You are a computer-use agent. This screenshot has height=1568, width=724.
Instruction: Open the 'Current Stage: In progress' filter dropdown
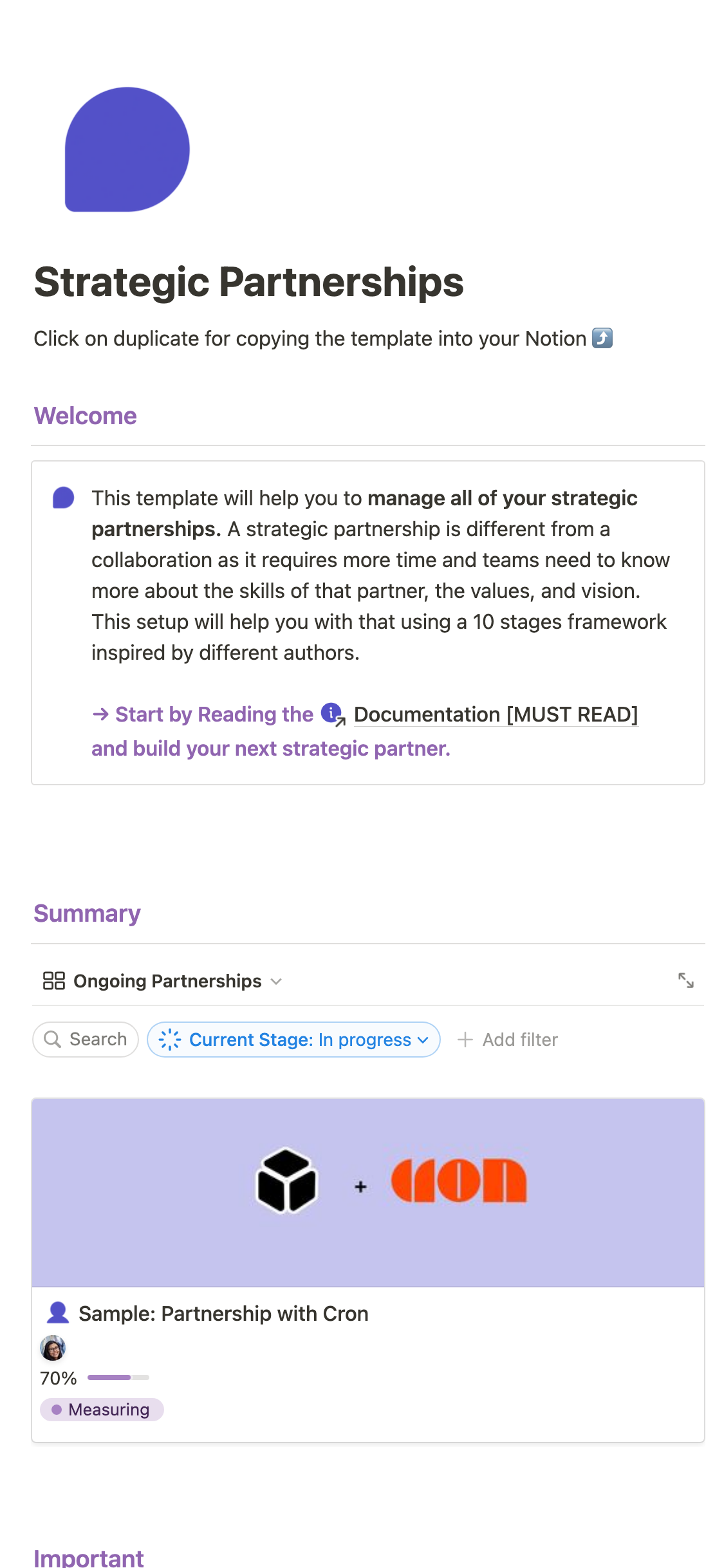(x=293, y=1040)
